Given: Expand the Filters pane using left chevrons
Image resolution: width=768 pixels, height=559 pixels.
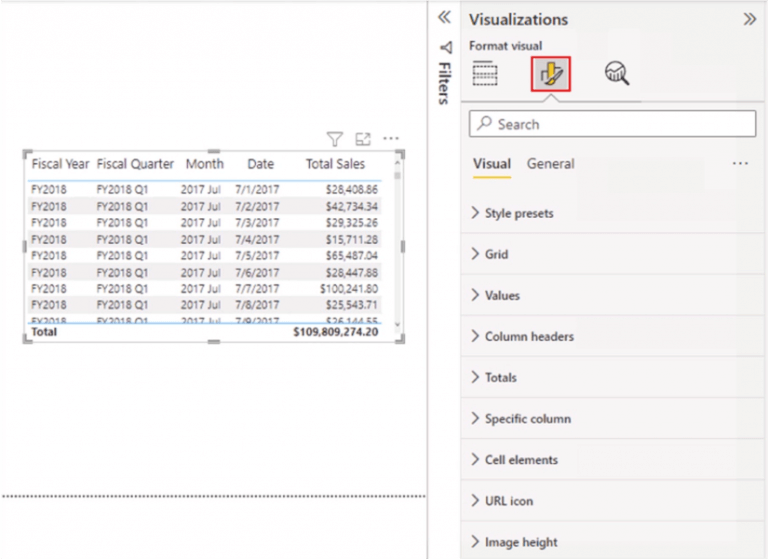Looking at the screenshot, I should click(444, 18).
